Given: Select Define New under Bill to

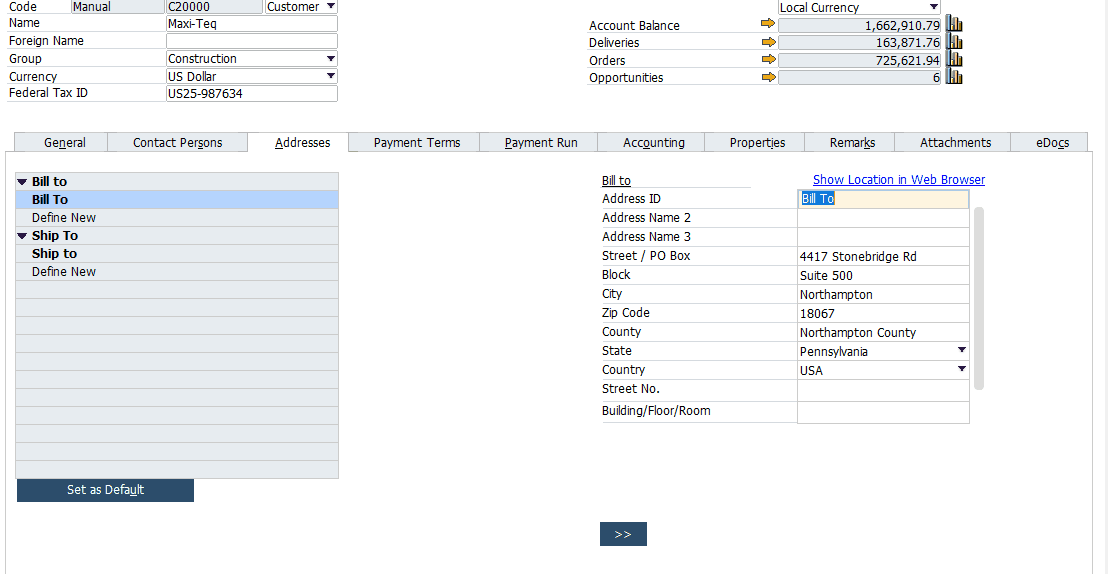Looking at the screenshot, I should tap(177, 218).
